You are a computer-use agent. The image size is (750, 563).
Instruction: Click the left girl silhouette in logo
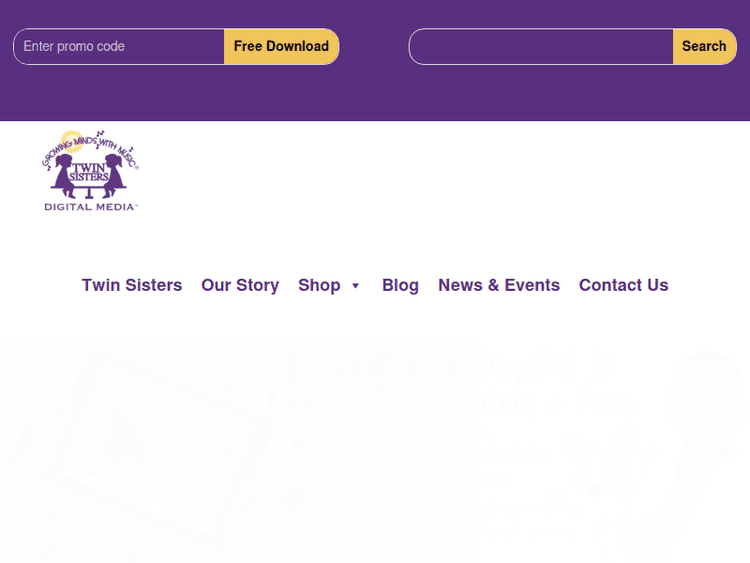coord(68,175)
